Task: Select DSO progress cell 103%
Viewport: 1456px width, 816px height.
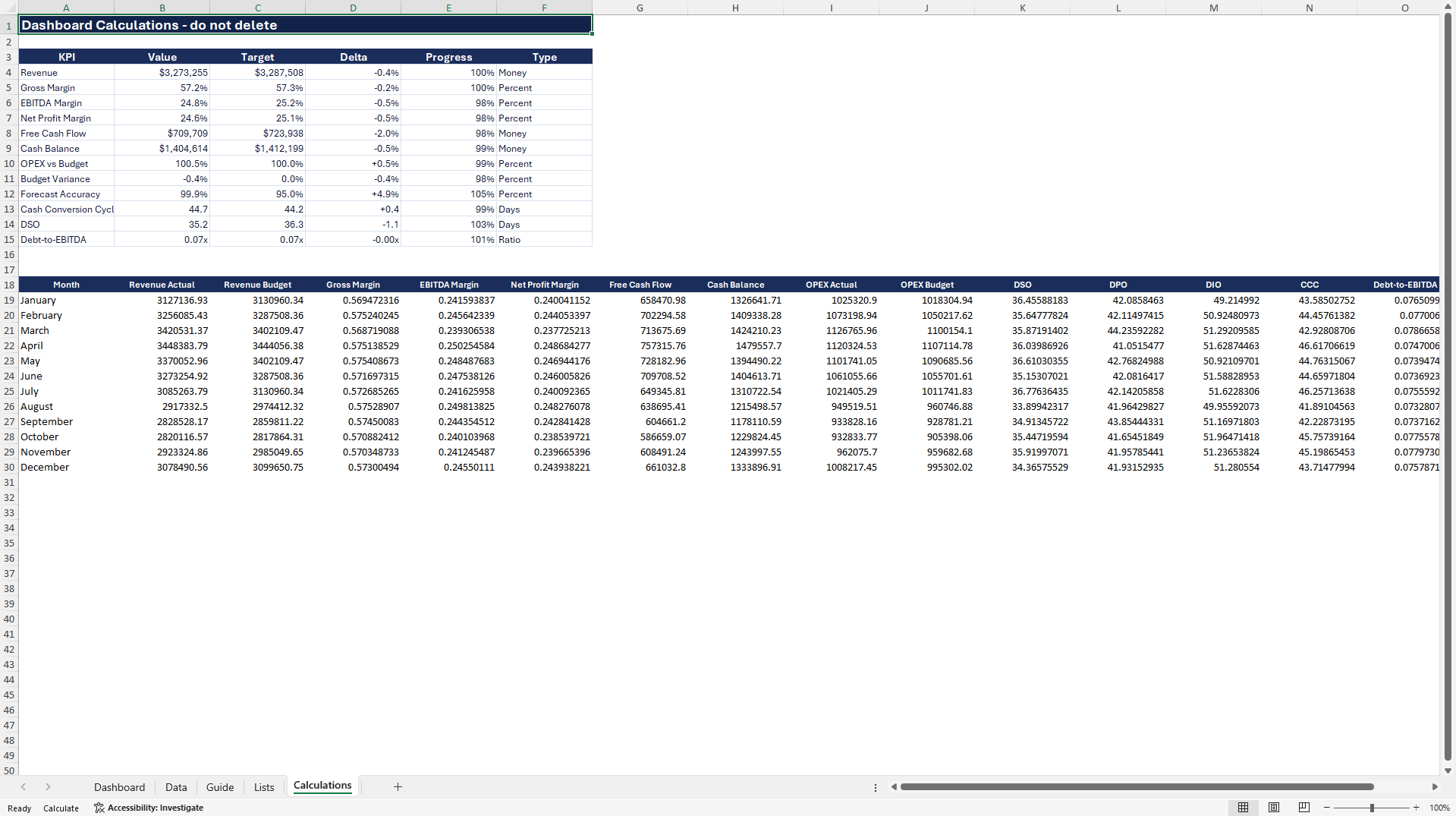Action: [x=448, y=224]
